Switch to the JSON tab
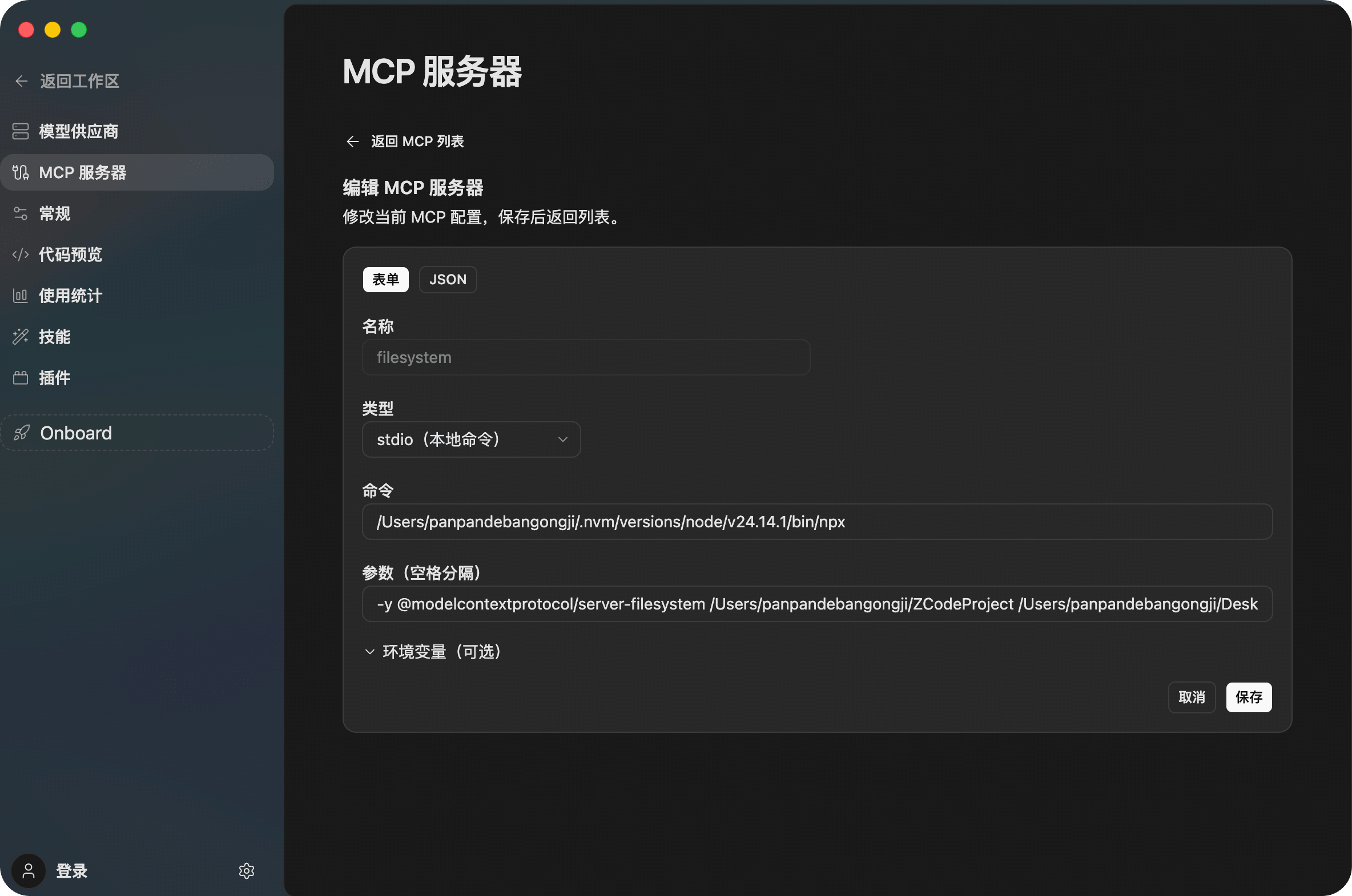The height and width of the screenshot is (896, 1352). [448, 280]
